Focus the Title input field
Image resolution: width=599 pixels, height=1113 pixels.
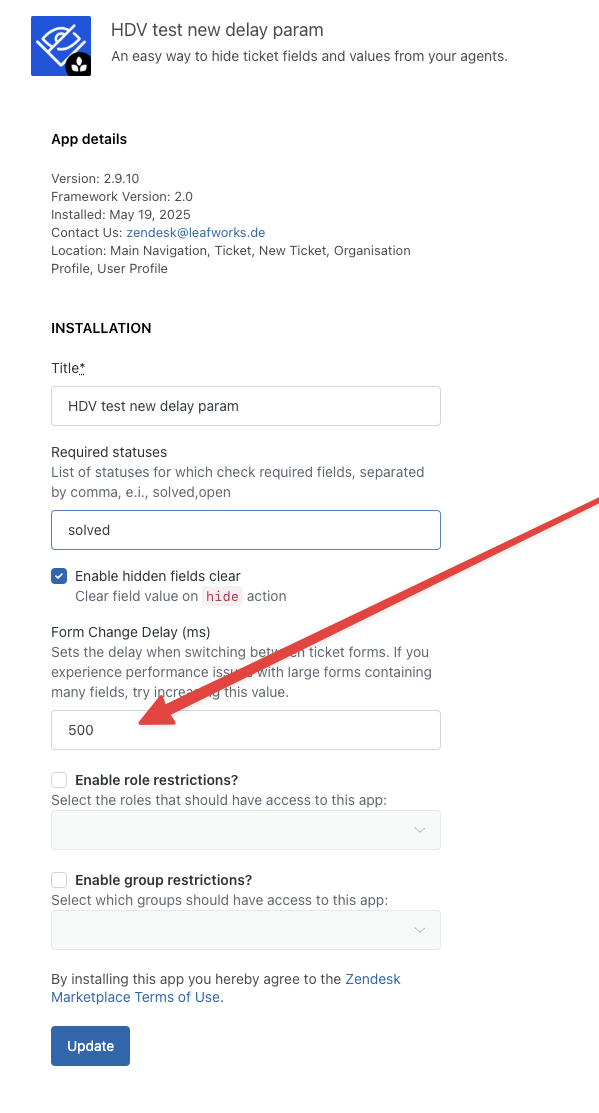point(246,406)
